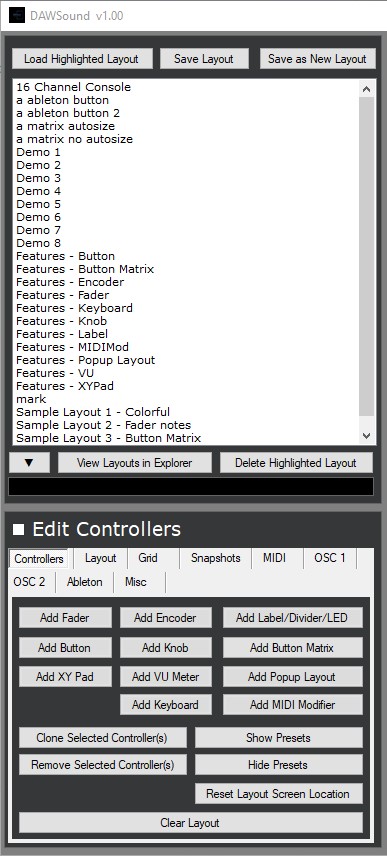Click the black text field below layout buttons

191,486
